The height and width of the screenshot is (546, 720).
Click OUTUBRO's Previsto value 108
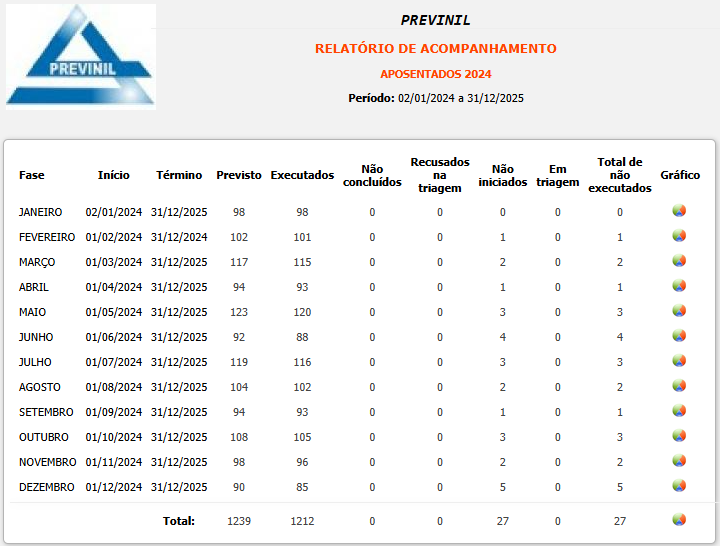coord(239,437)
